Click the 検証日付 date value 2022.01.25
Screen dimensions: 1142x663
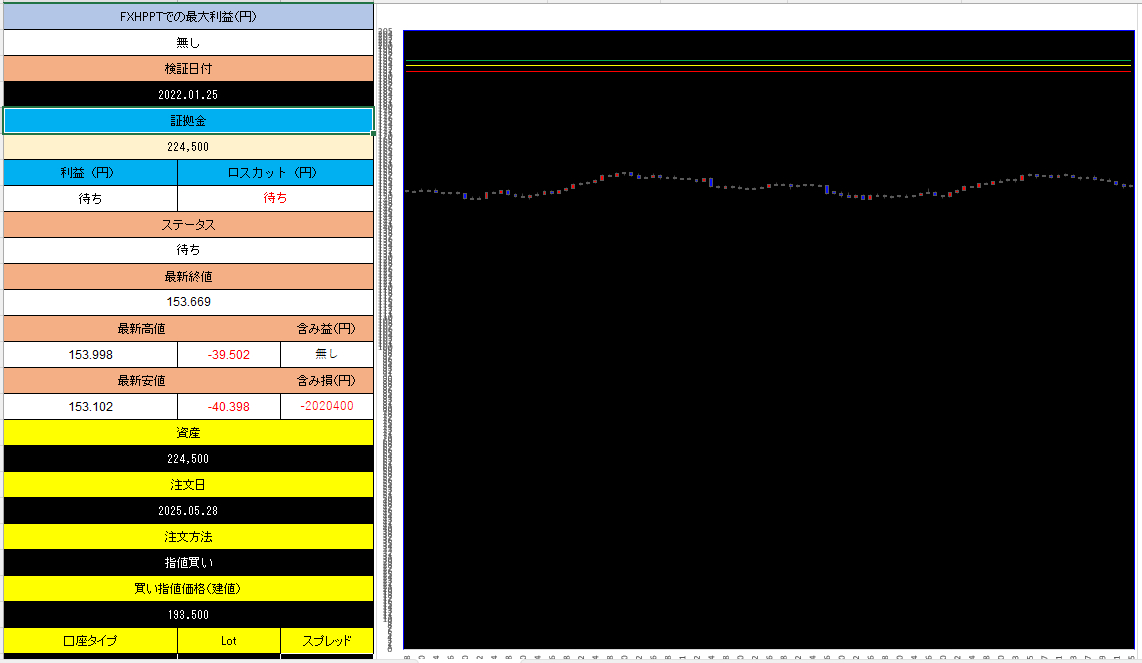(188, 95)
